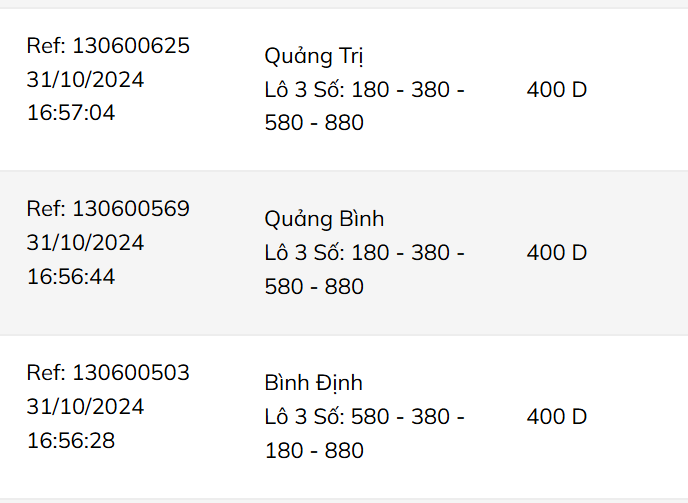Open the entry with Ref 130600569
Image resolution: width=688 pixels, height=503 pixels.
click(108, 209)
